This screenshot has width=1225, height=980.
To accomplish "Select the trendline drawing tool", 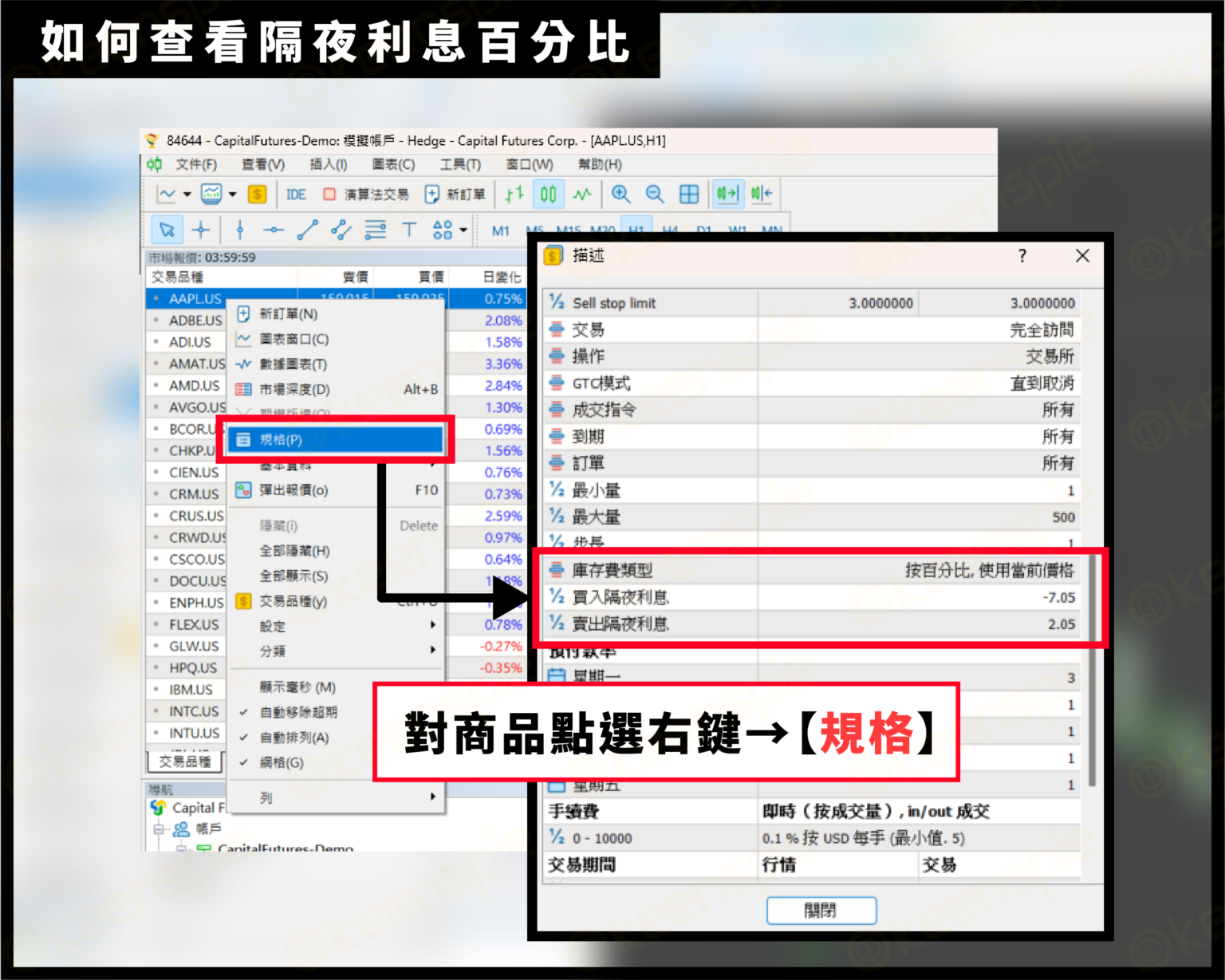I will 307,230.
